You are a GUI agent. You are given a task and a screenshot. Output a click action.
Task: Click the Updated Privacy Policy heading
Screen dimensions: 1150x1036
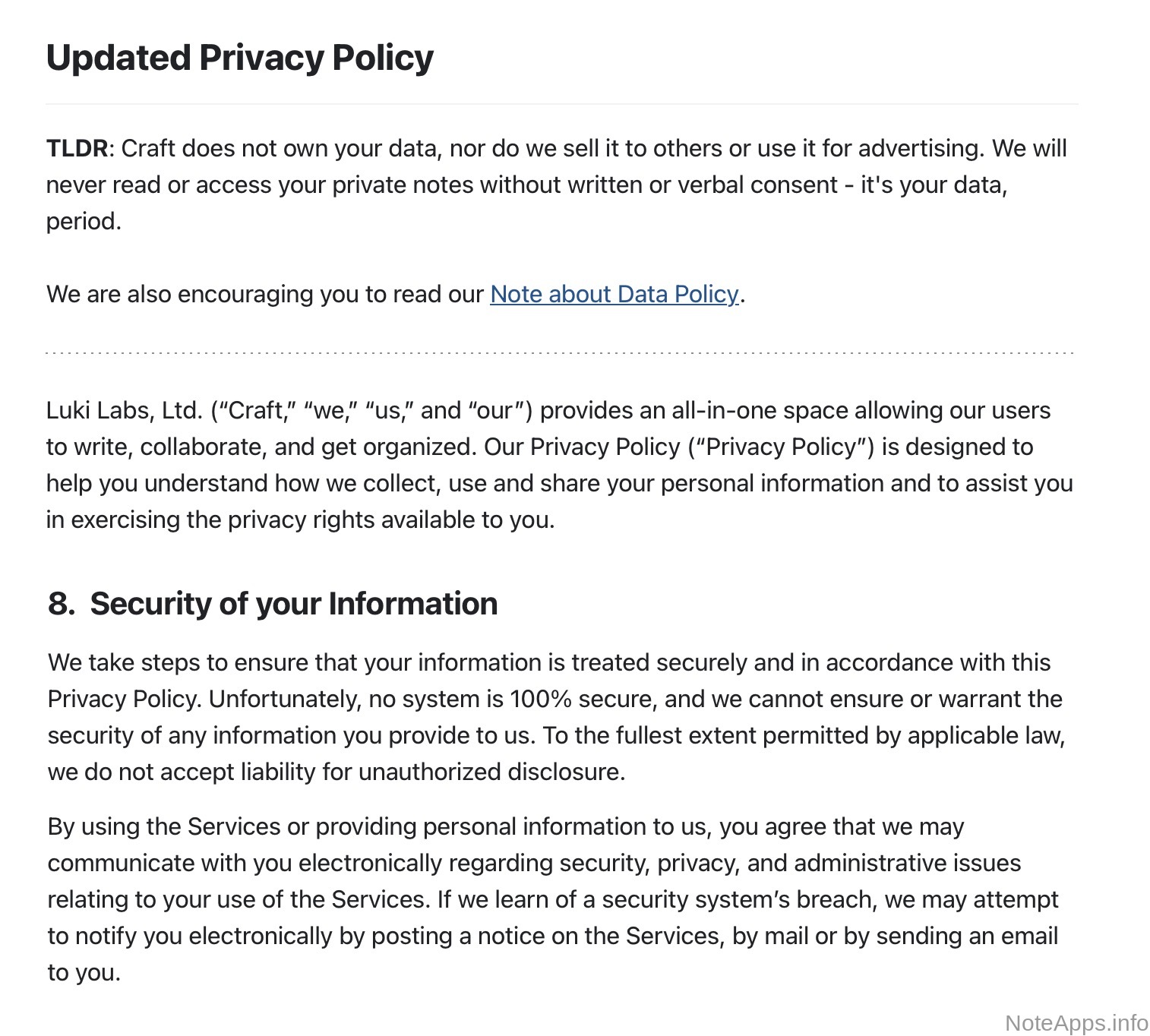coord(240,58)
